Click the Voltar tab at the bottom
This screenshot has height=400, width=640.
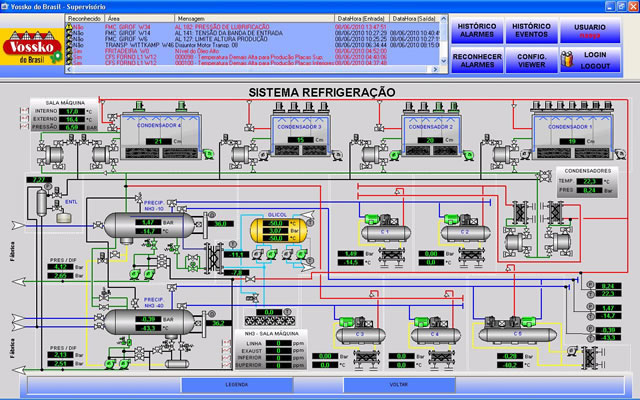pos(399,384)
